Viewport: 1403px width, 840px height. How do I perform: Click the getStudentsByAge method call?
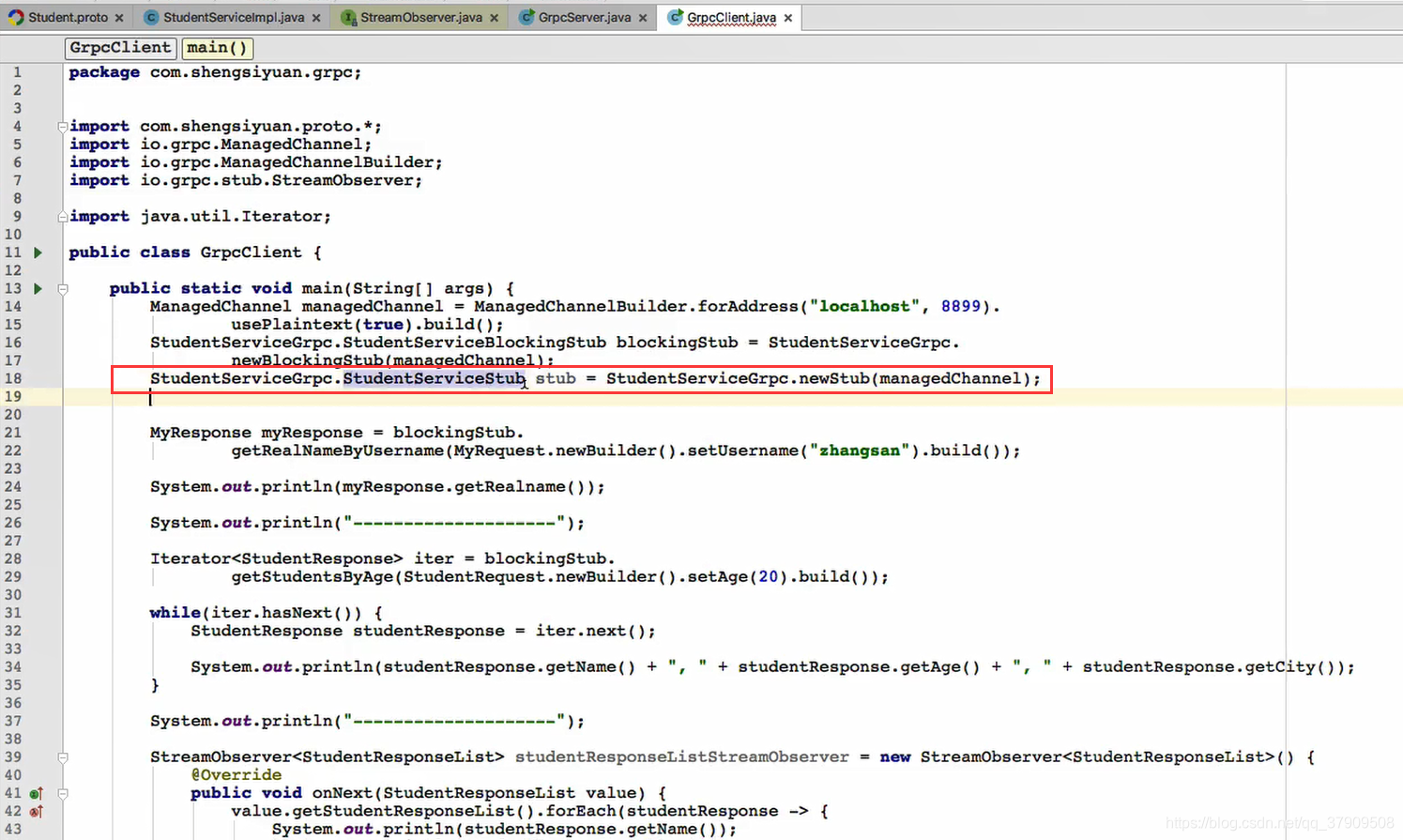point(313,577)
